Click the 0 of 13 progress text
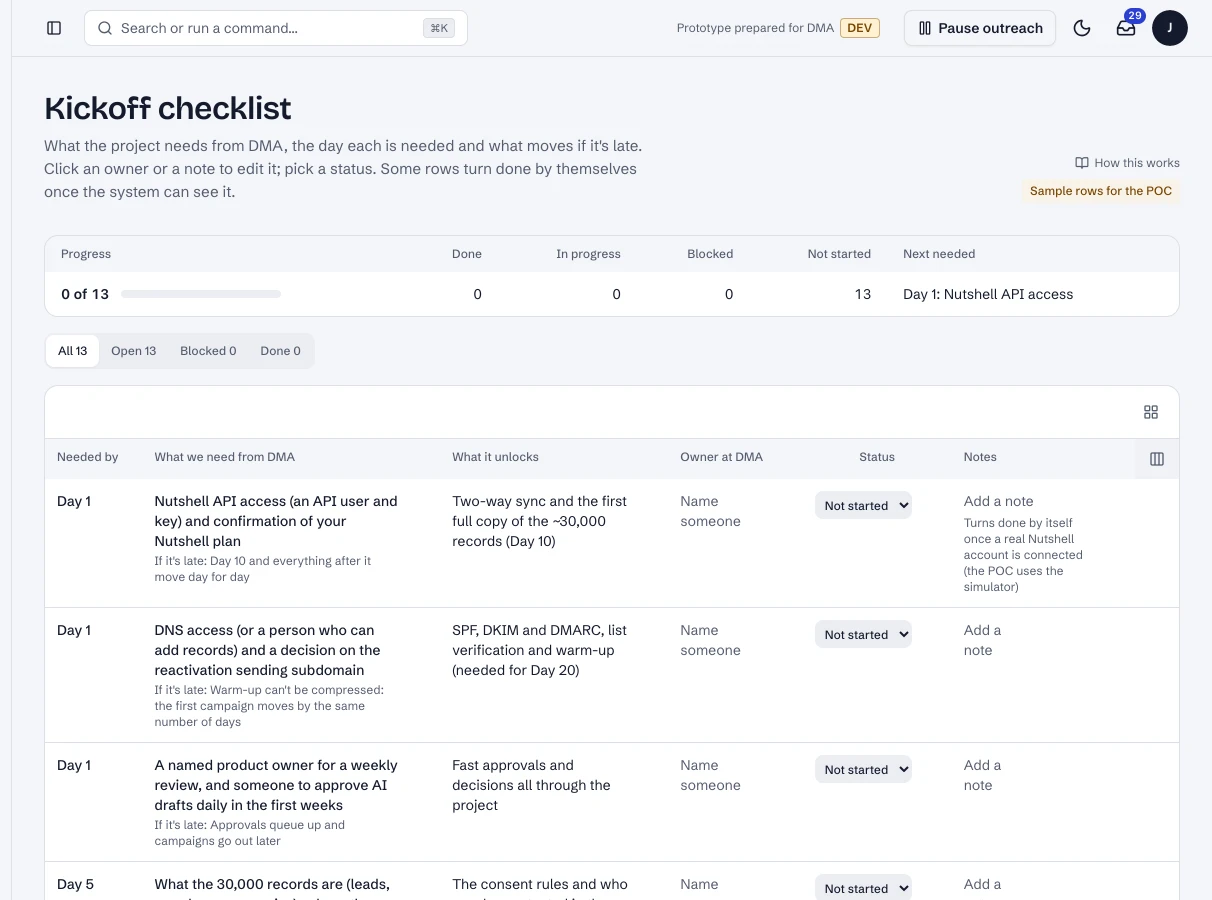The height and width of the screenshot is (900, 1212). pos(85,294)
